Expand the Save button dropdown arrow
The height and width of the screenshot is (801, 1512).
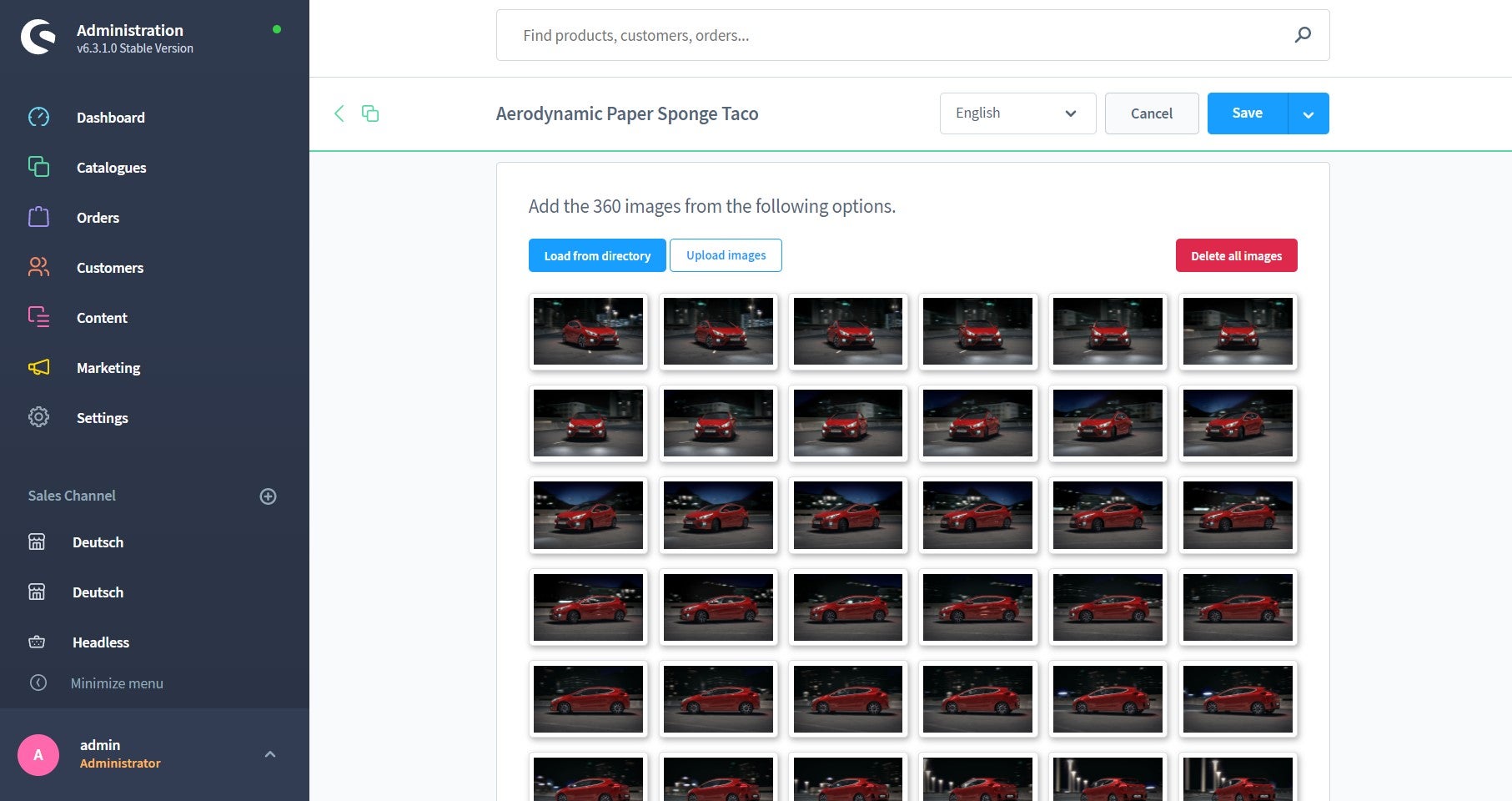pos(1309,114)
